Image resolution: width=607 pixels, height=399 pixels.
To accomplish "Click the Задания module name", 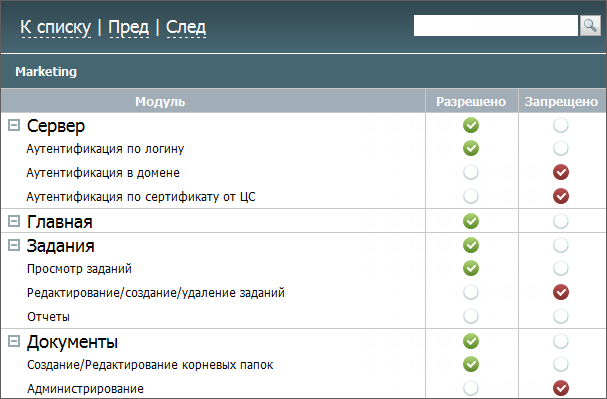I will point(60,246).
